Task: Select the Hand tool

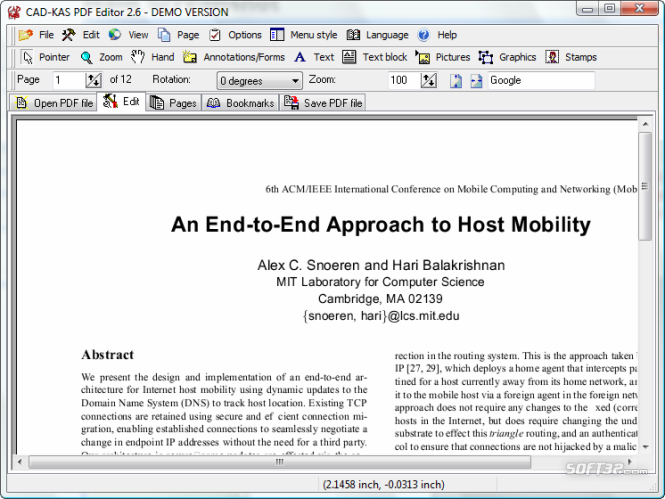Action: click(x=153, y=57)
